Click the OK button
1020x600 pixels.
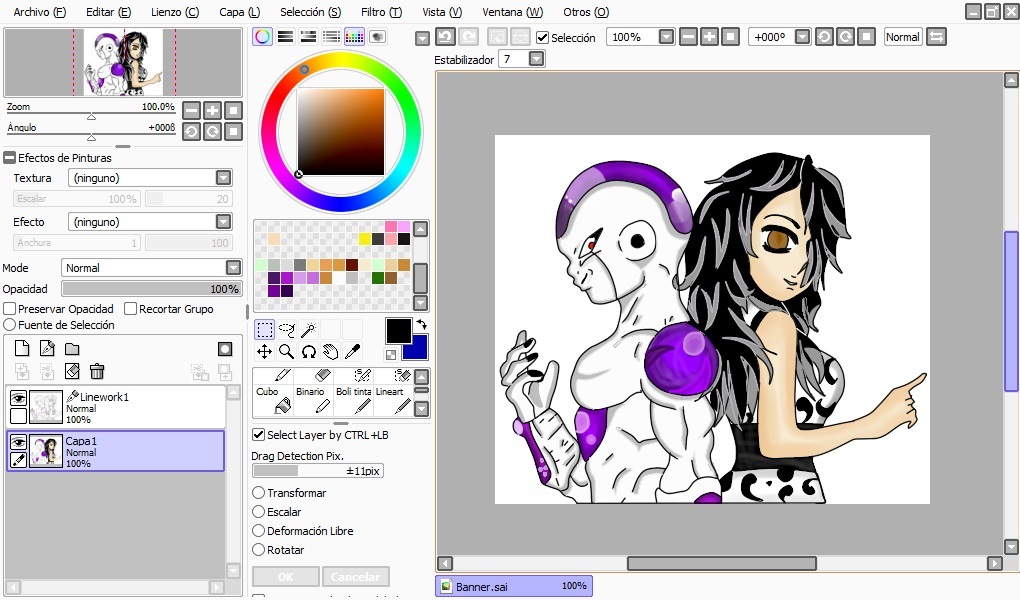point(286,577)
